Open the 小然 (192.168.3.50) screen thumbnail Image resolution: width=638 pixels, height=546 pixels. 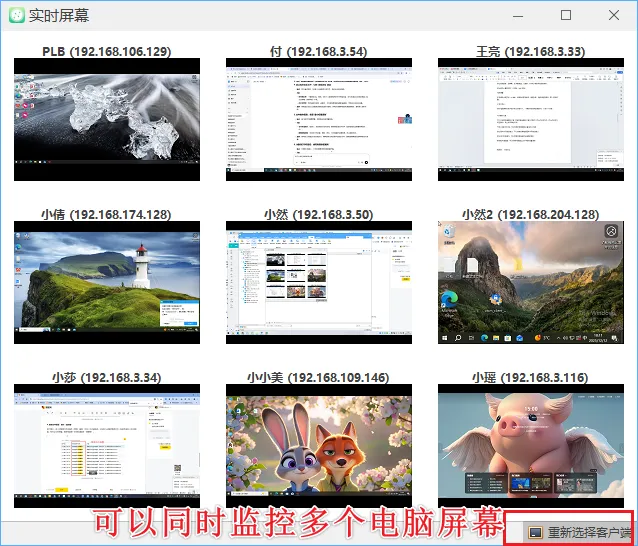(x=319, y=282)
